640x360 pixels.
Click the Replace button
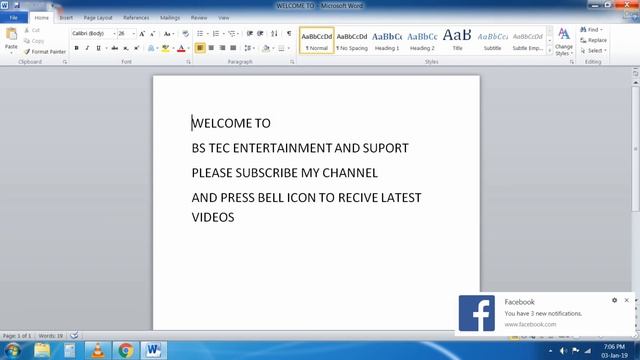(x=593, y=40)
